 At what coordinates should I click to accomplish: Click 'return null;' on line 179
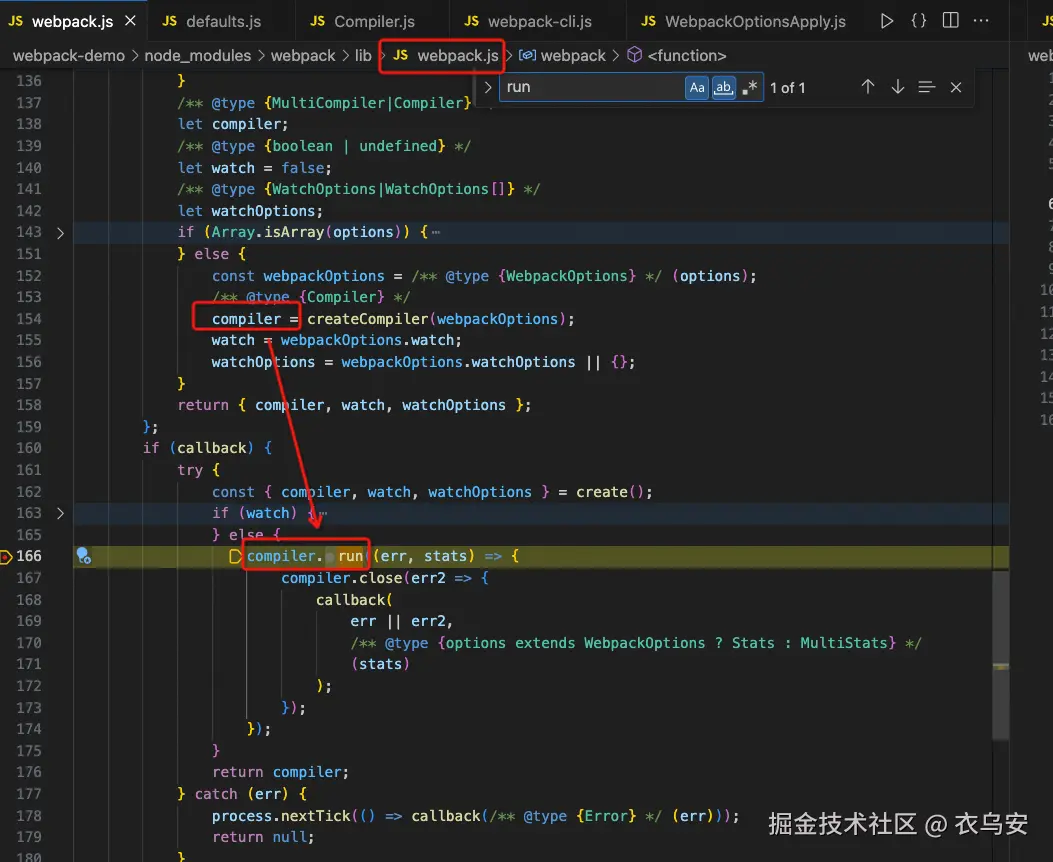[x=263, y=837]
